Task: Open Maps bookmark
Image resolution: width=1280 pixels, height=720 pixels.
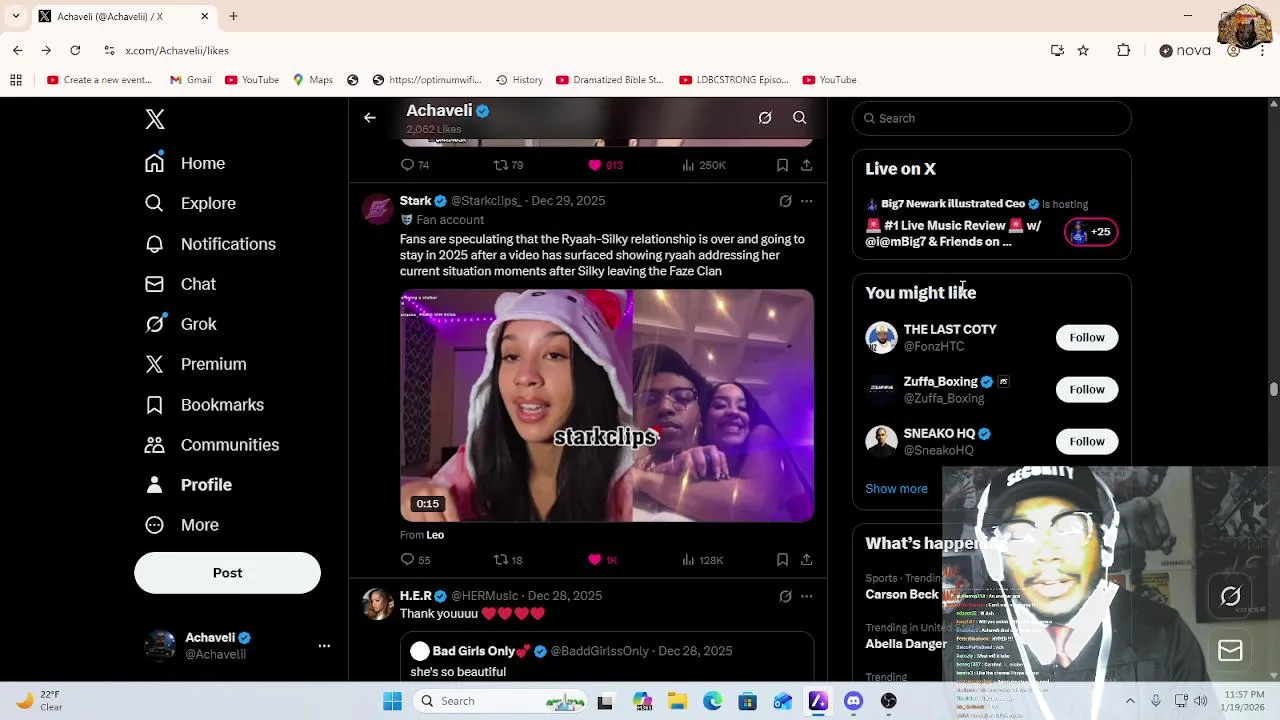Action: (312, 80)
